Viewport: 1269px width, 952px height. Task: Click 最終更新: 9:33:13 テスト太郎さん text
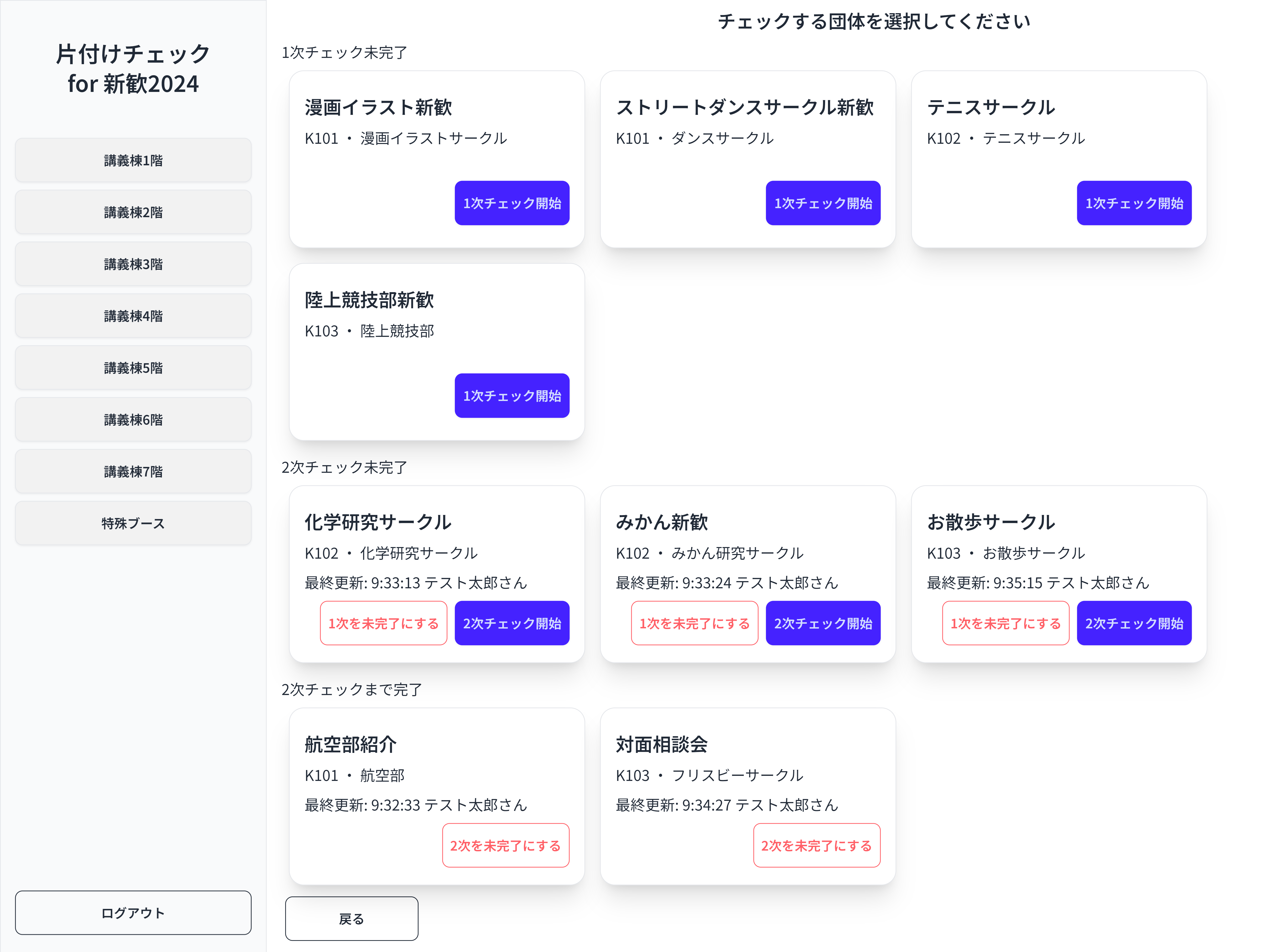click(x=416, y=583)
